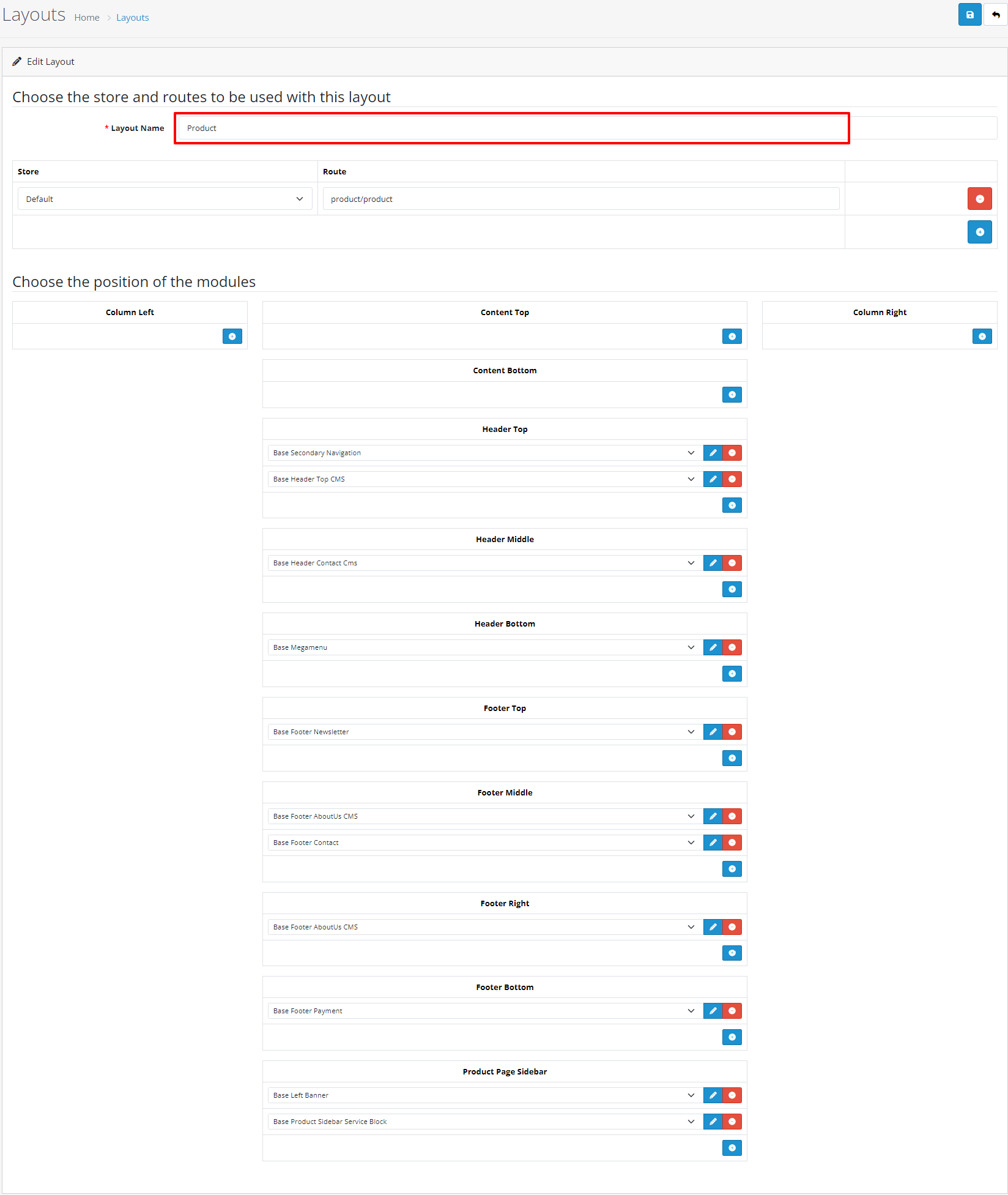Add a new route row
The height and width of the screenshot is (1195, 1008).
pyautogui.click(x=979, y=232)
